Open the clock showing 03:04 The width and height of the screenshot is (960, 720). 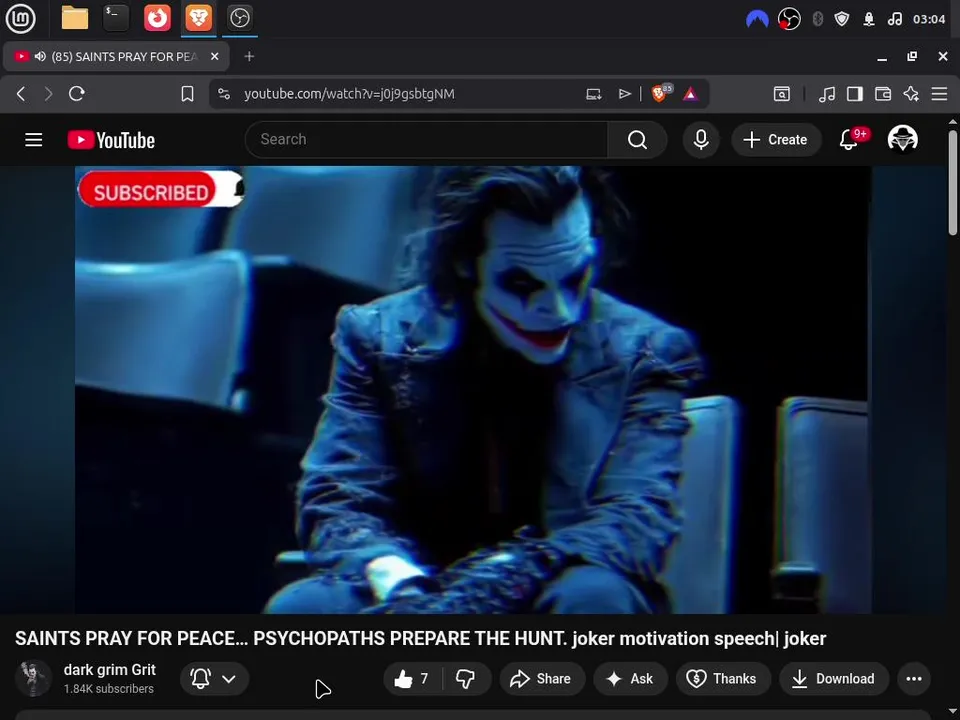tap(929, 20)
